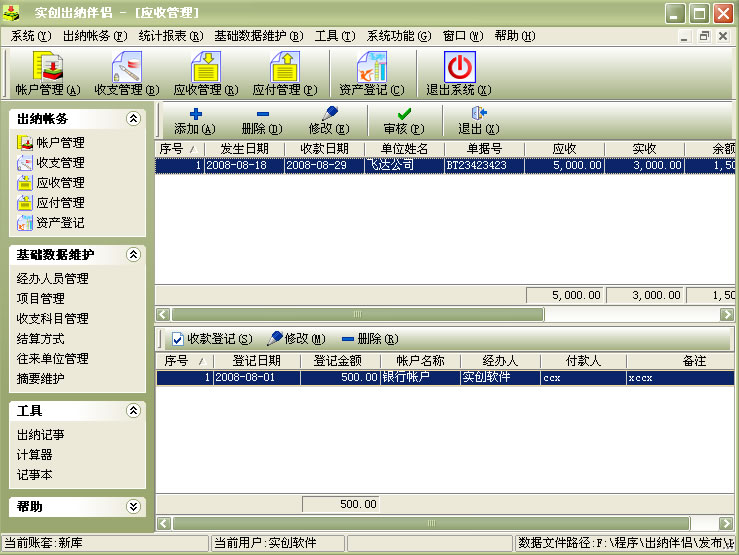Open 计算器 from the tools list
Viewport: 739px width, 555px height.
[35, 455]
